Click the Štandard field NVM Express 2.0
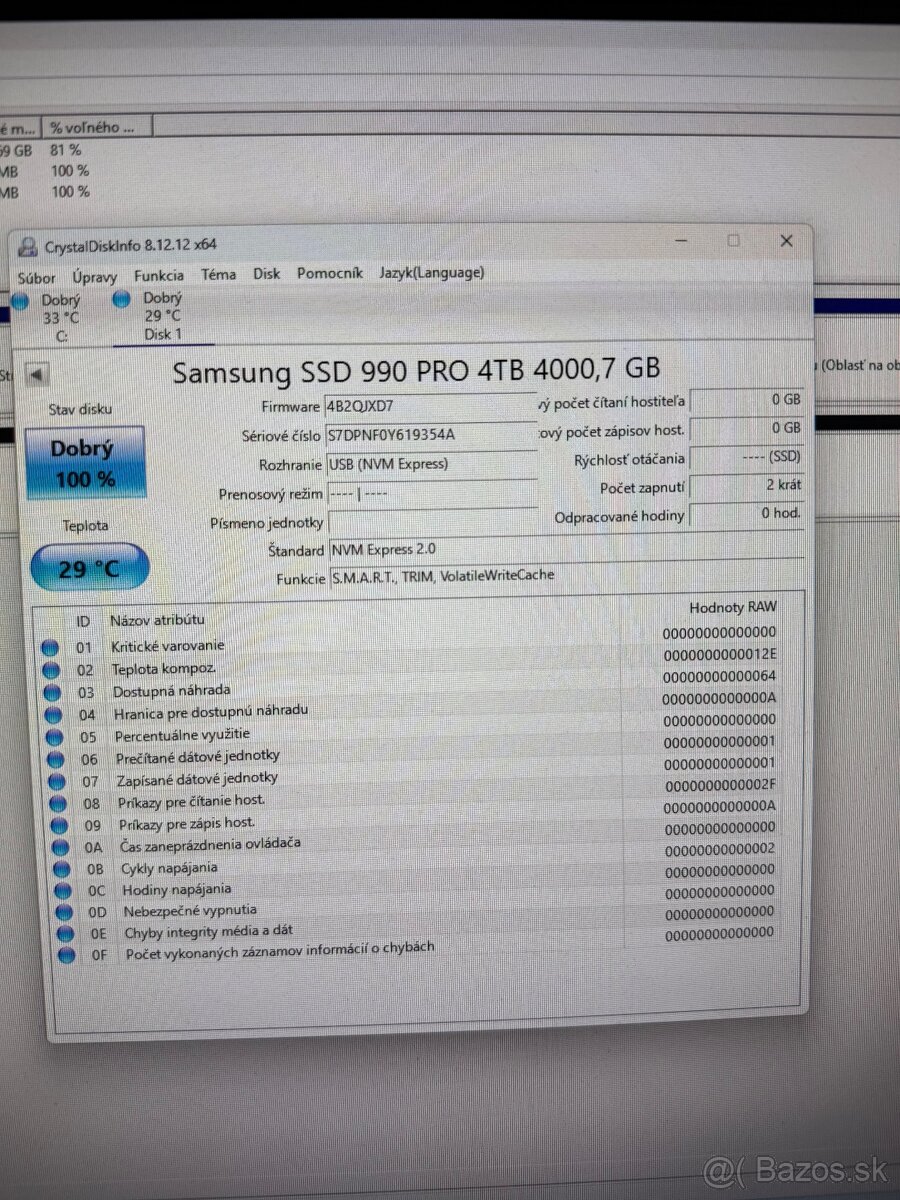 566,549
